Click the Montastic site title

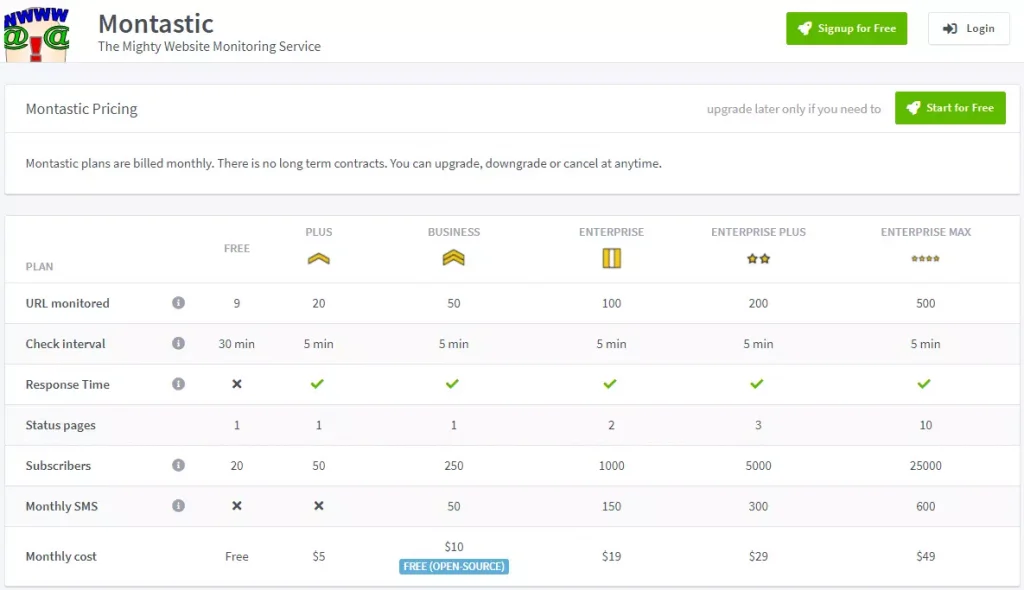156,23
